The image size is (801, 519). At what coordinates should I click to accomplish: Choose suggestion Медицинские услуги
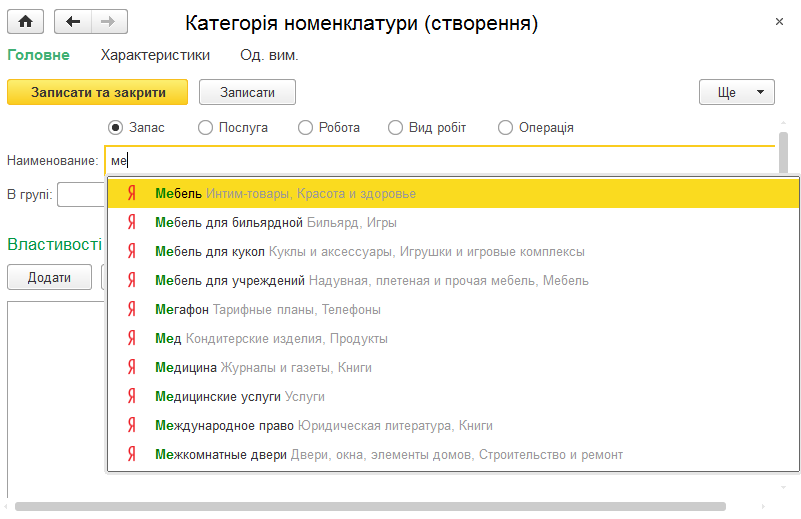coord(453,396)
